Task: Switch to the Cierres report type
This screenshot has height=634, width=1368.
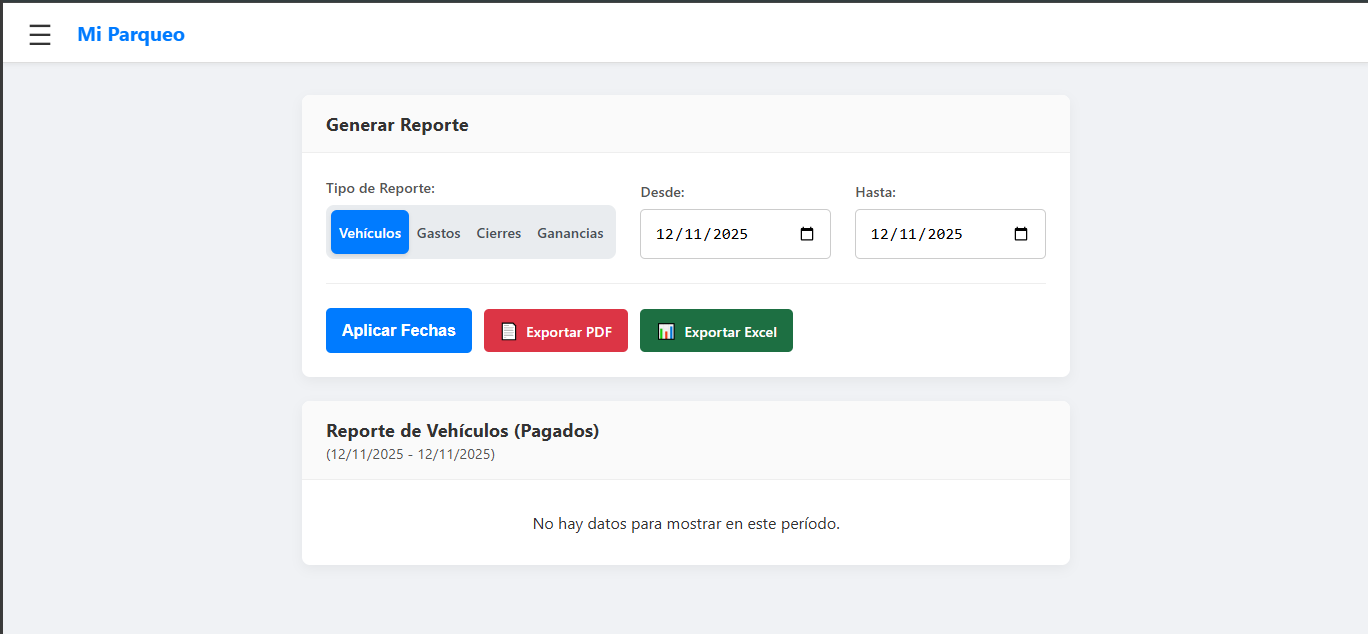Action: (498, 232)
